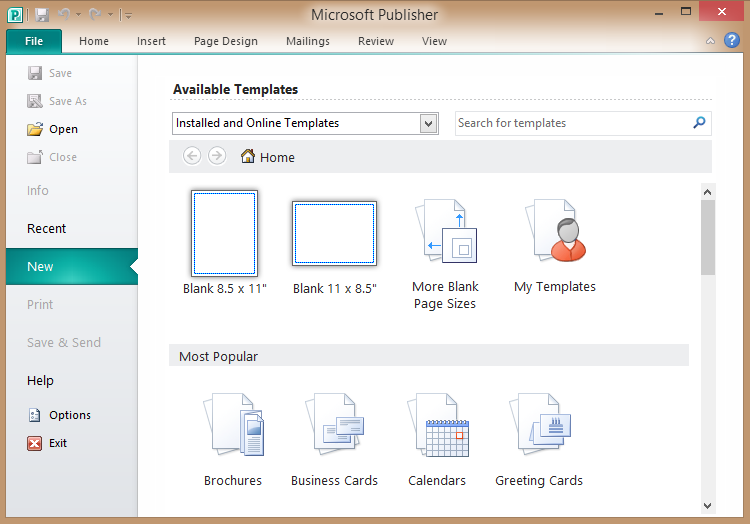
Task: Select Save & Send in the left pane
Action: click(x=64, y=342)
